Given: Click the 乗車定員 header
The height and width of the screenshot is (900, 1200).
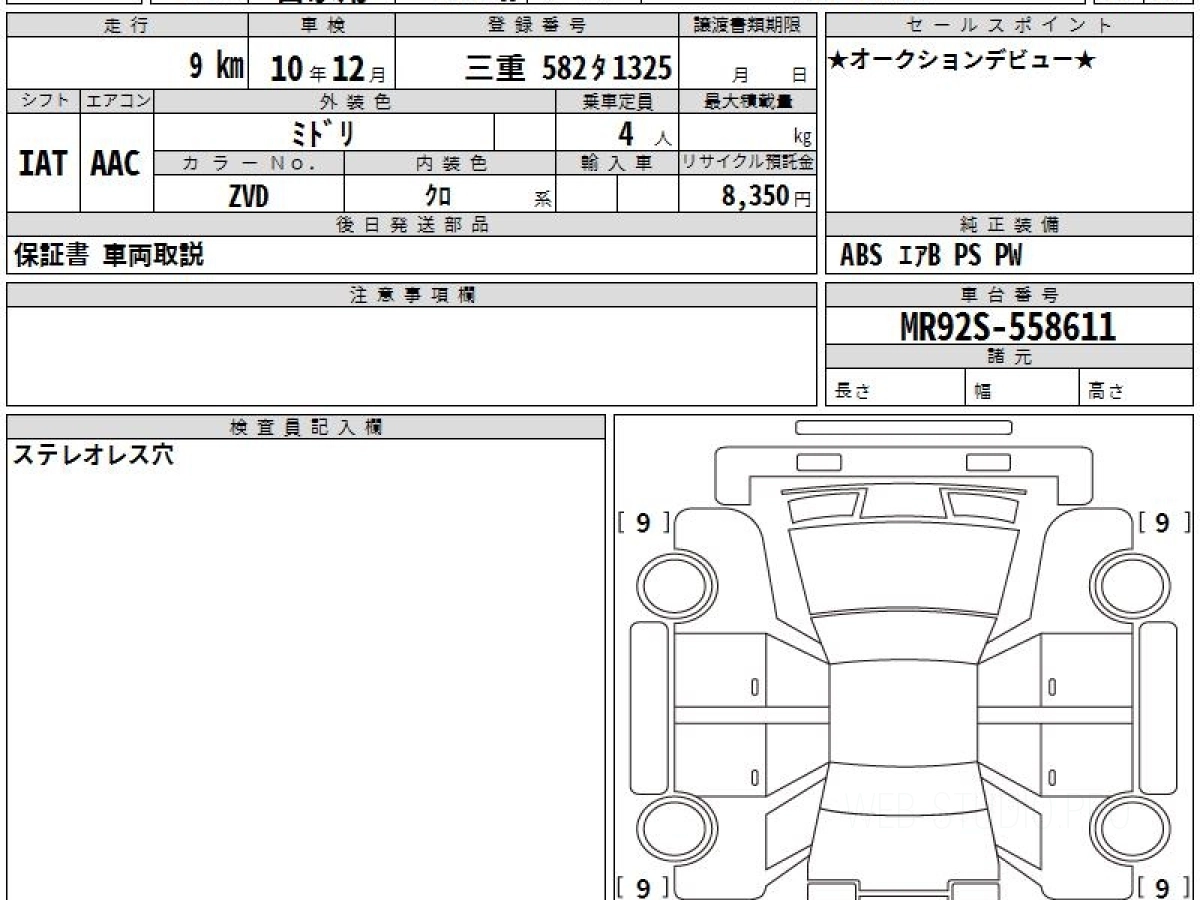Looking at the screenshot, I should 617,101.
